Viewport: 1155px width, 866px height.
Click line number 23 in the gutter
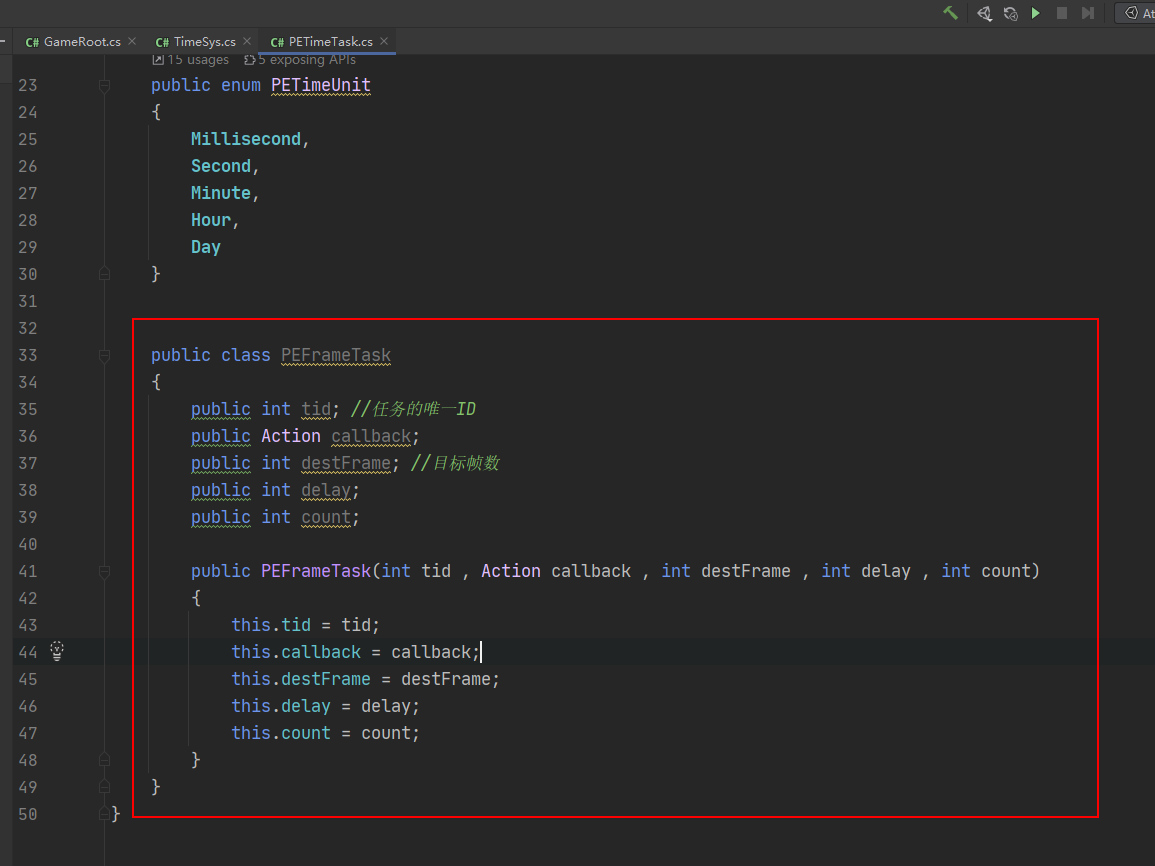(28, 85)
